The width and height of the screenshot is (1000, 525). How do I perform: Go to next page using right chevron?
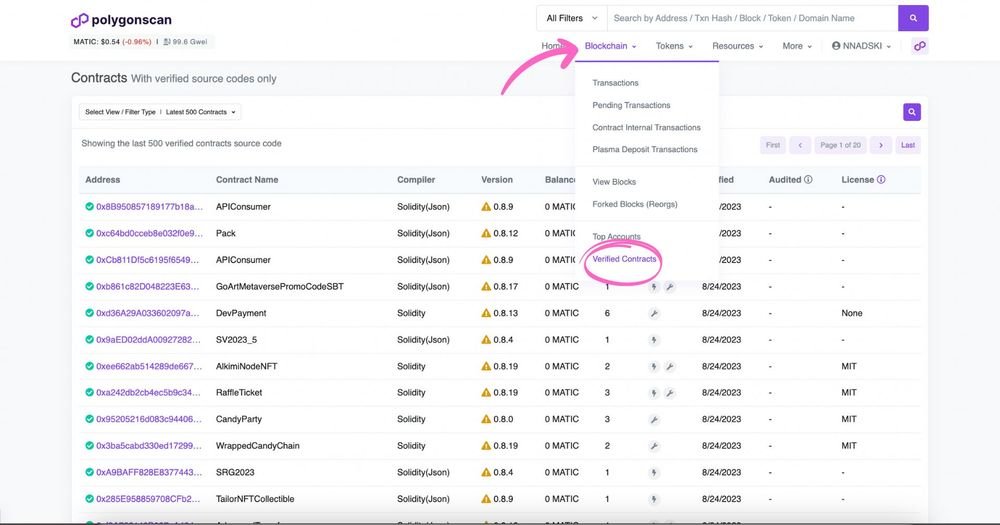coord(880,145)
